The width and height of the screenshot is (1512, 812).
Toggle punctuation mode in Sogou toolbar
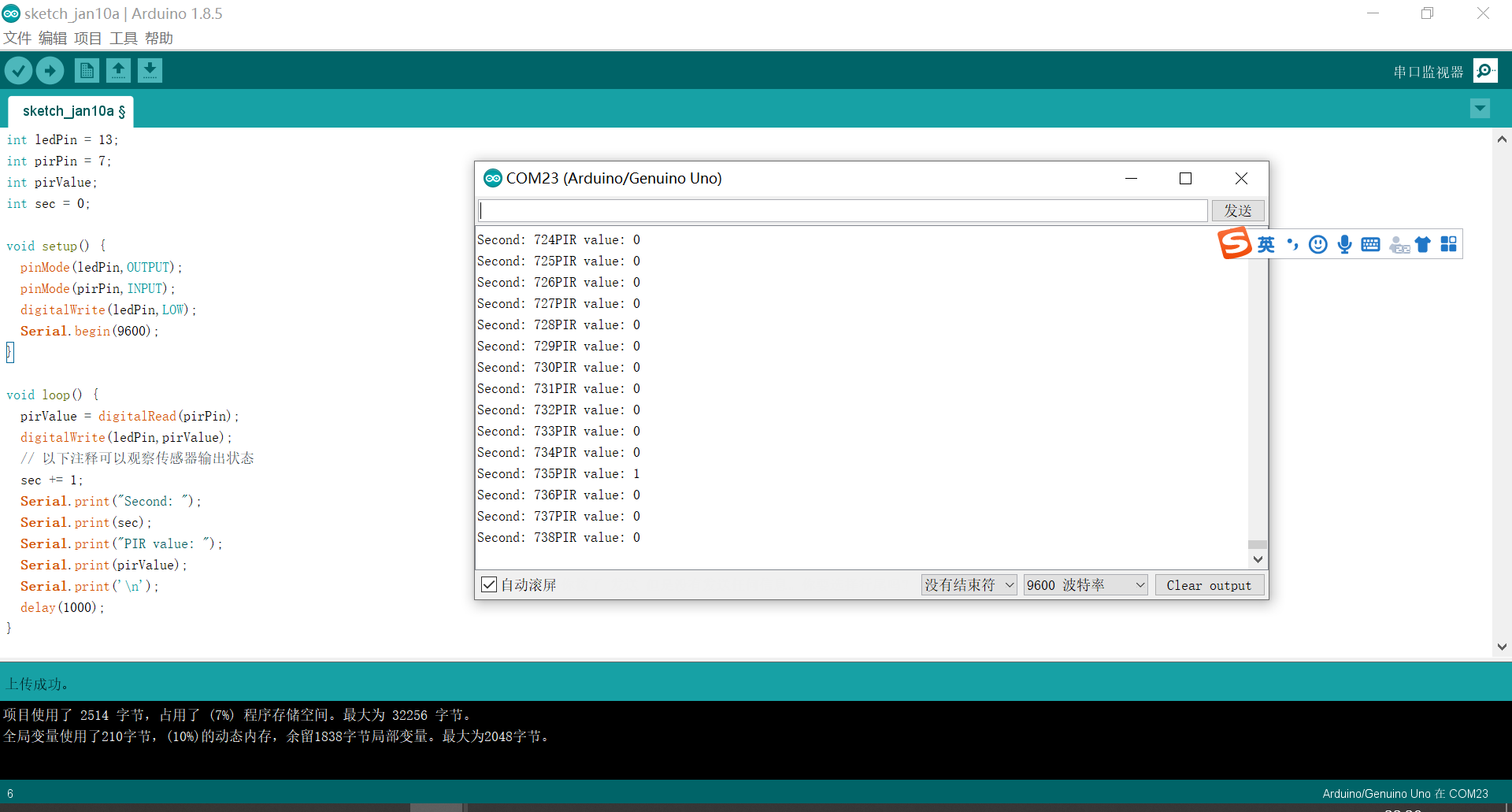[x=1292, y=244]
